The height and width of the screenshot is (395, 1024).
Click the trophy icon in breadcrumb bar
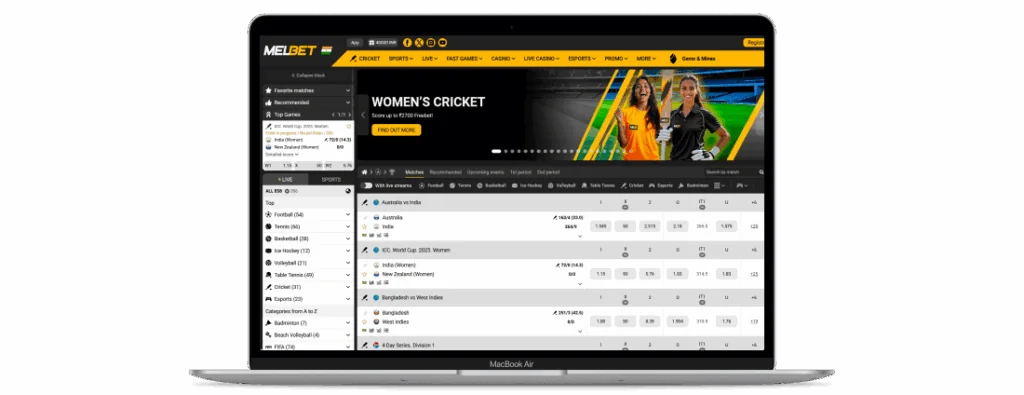(392, 172)
